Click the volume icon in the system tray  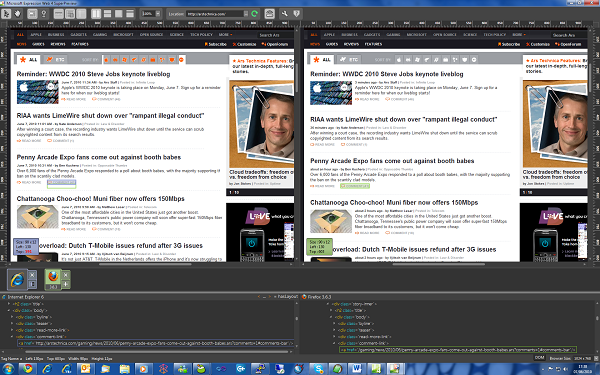[566, 369]
